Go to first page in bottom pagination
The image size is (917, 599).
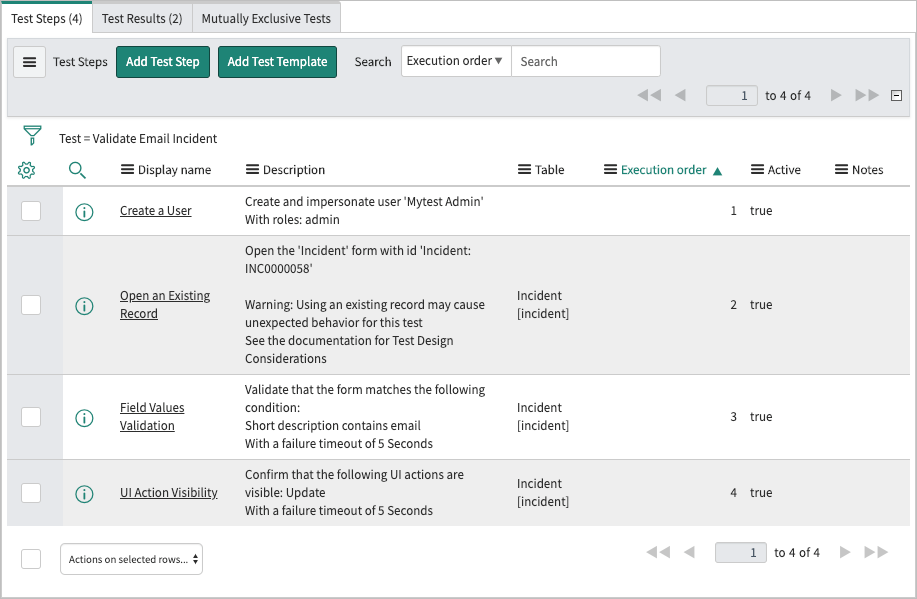pos(658,552)
